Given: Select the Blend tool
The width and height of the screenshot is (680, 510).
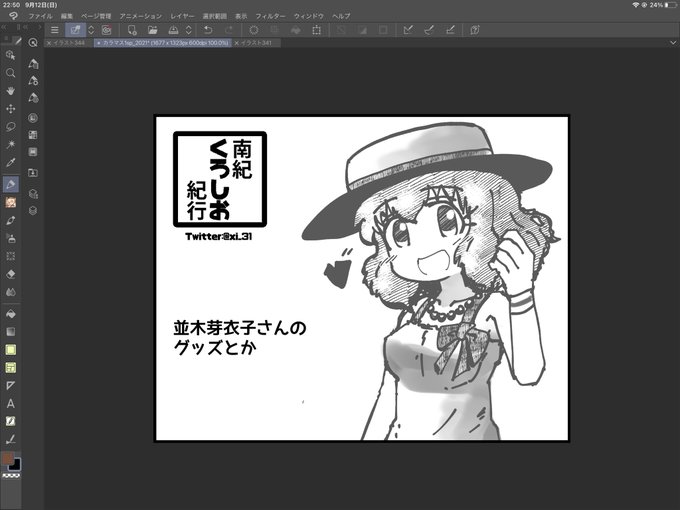Looking at the screenshot, I should click(10, 292).
